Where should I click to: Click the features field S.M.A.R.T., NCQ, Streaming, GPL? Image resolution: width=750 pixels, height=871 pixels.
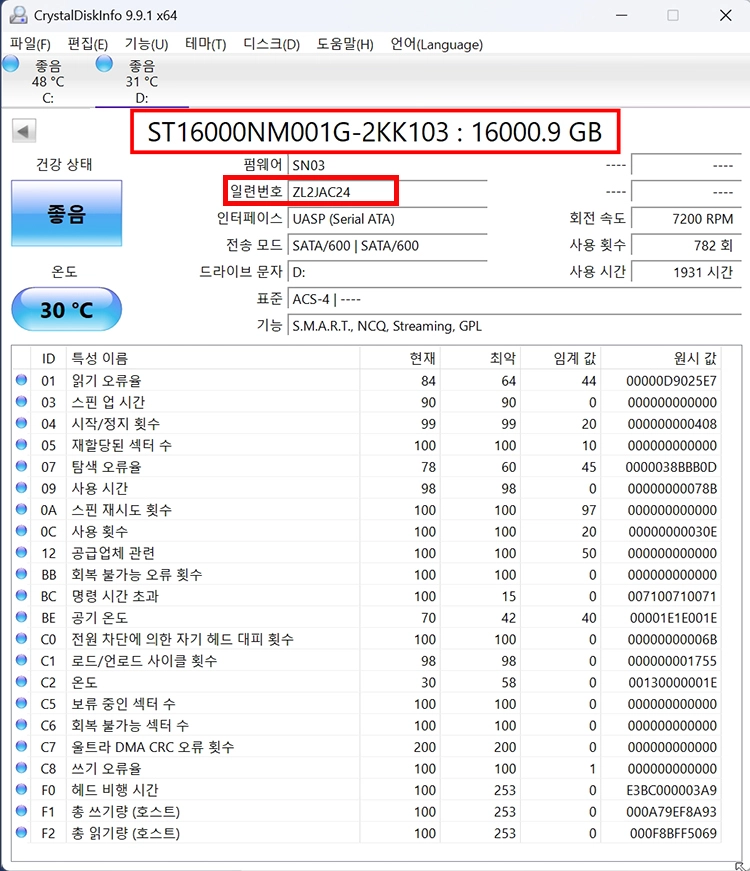click(514, 326)
